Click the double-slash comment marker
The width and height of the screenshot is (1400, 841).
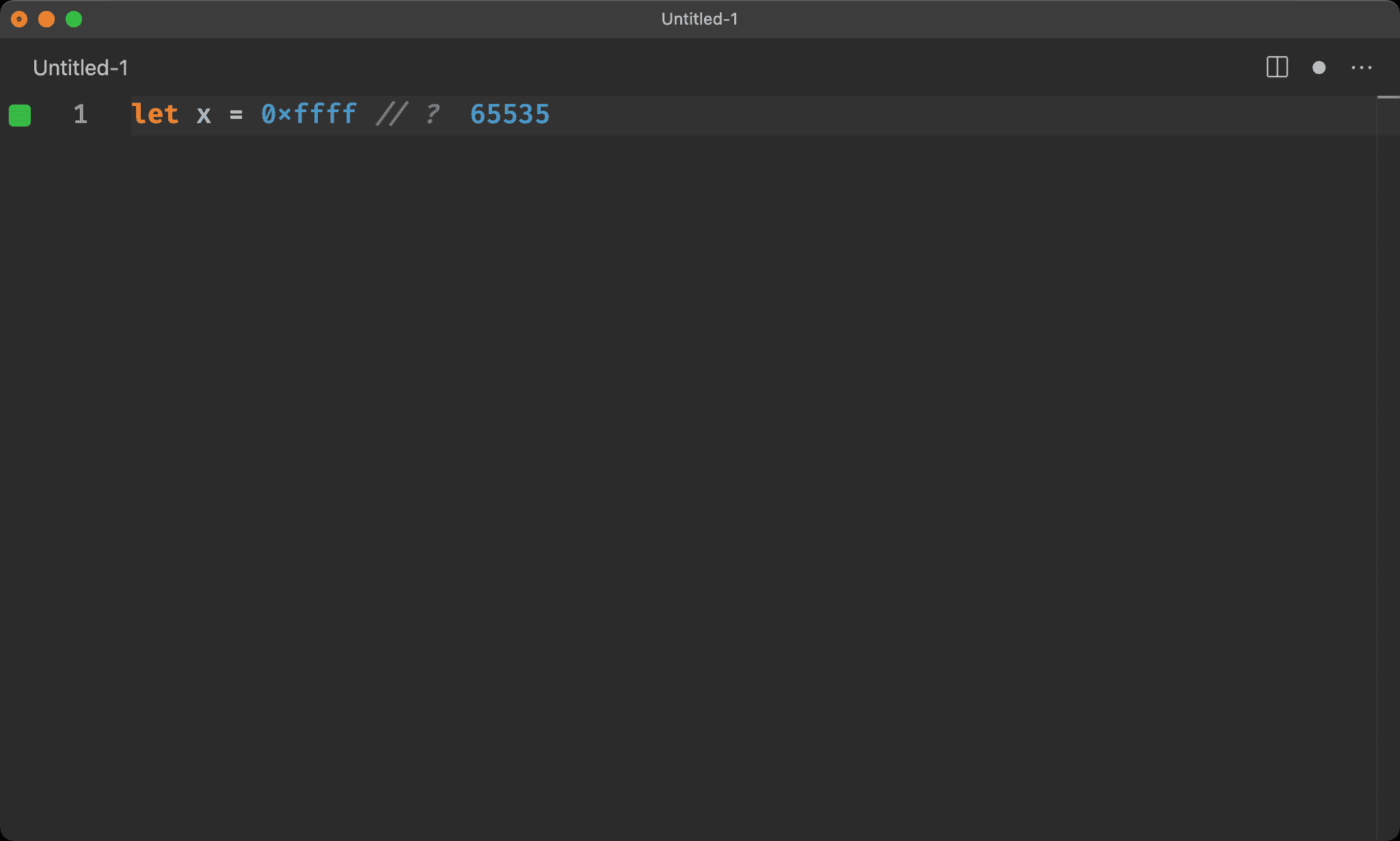pos(392,114)
